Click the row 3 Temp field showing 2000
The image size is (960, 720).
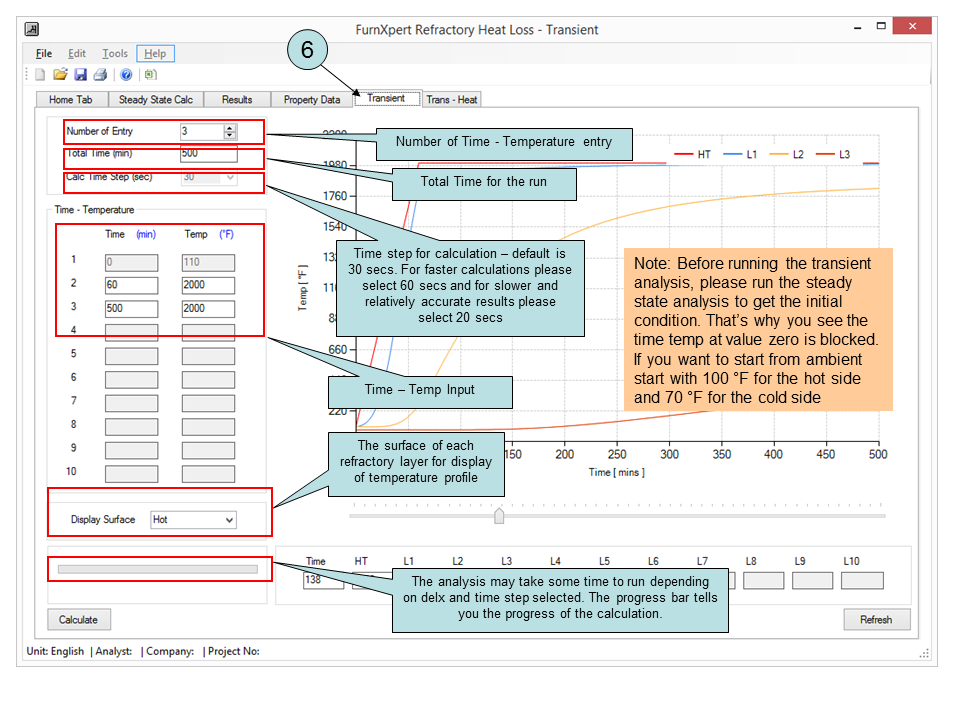click(208, 309)
